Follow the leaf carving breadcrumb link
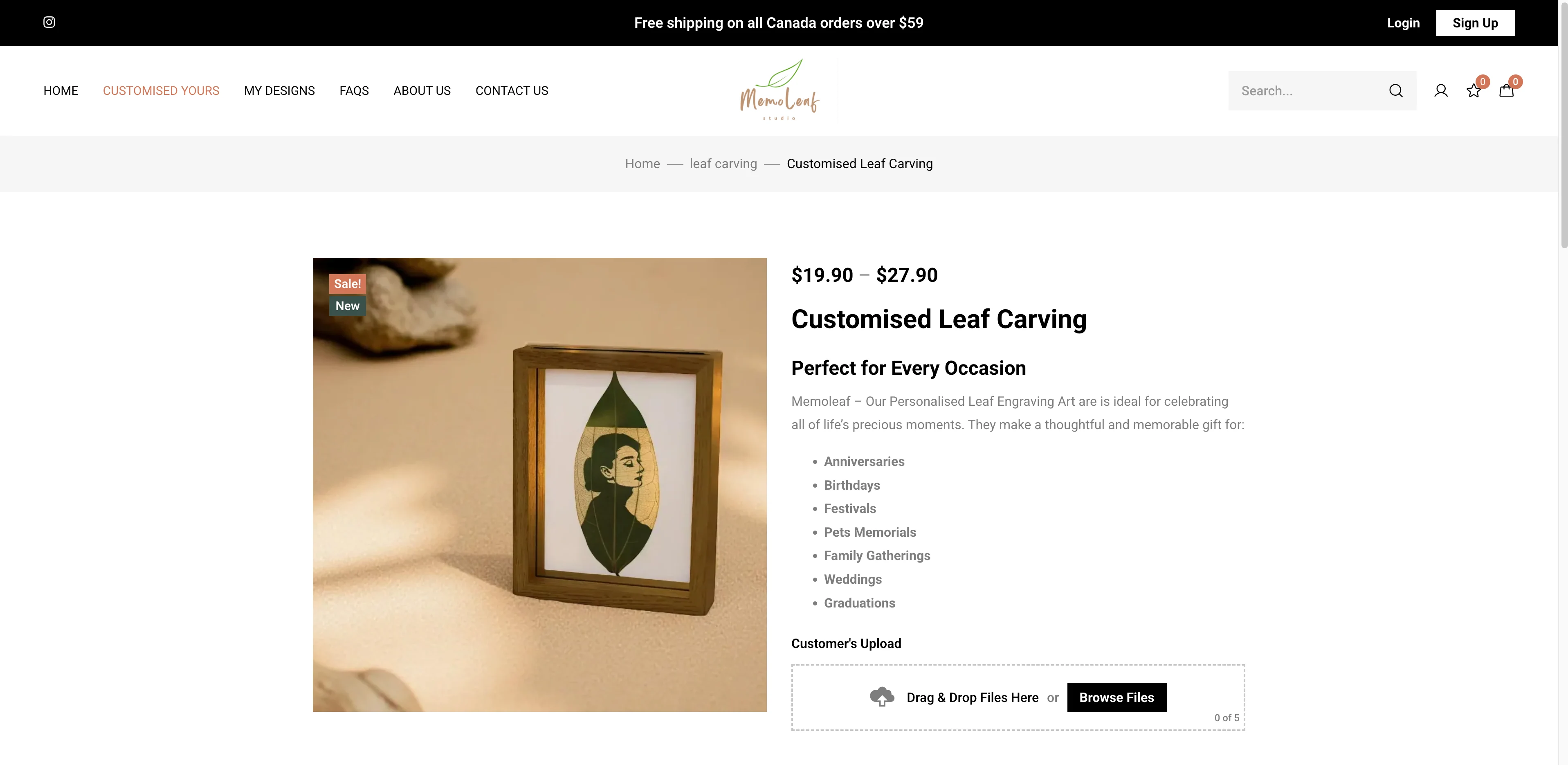Image resolution: width=1568 pixels, height=765 pixels. coord(723,164)
